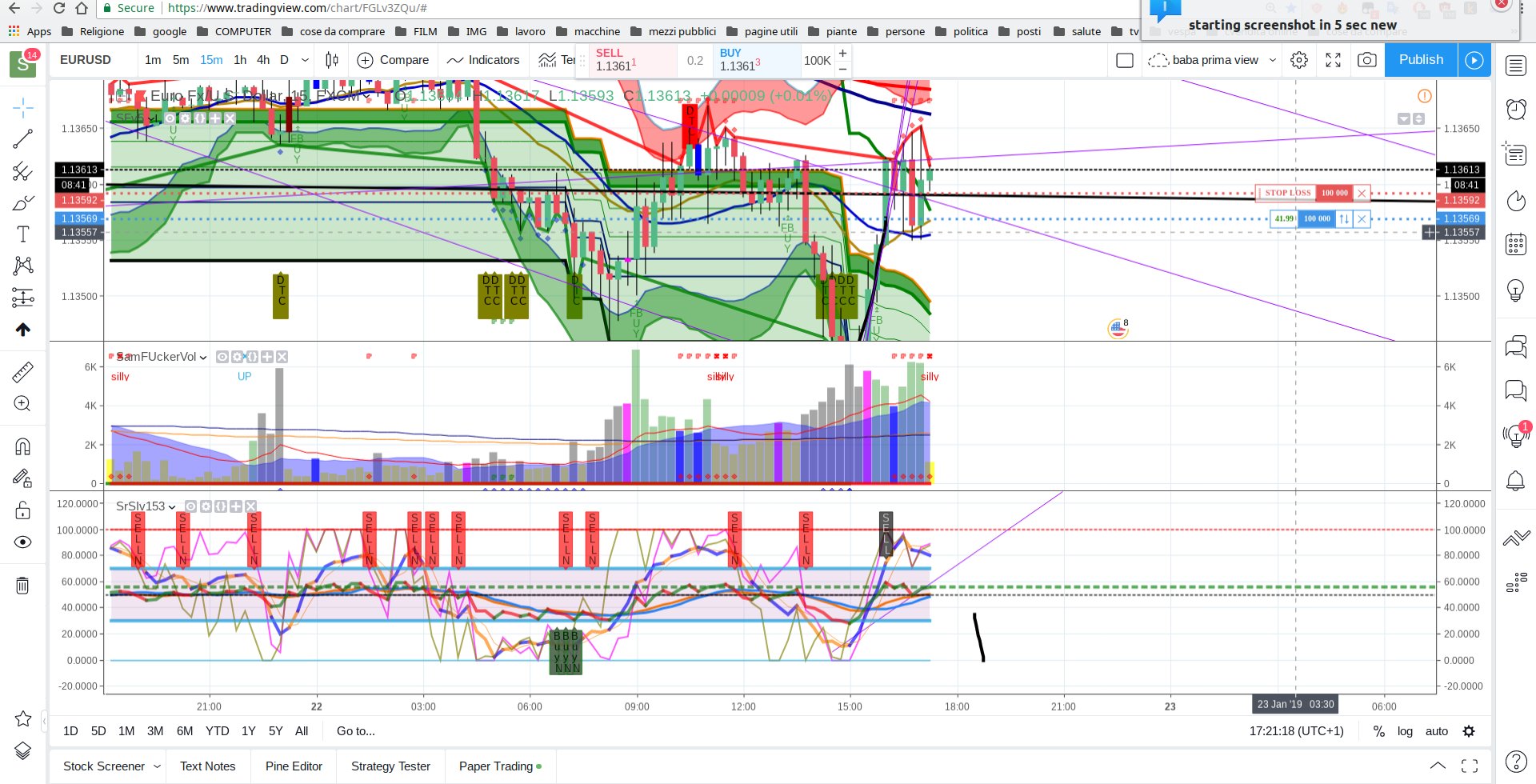The image size is (1536, 784).
Task: Toggle visibility of SrSlv153 indicator
Action: (x=191, y=506)
